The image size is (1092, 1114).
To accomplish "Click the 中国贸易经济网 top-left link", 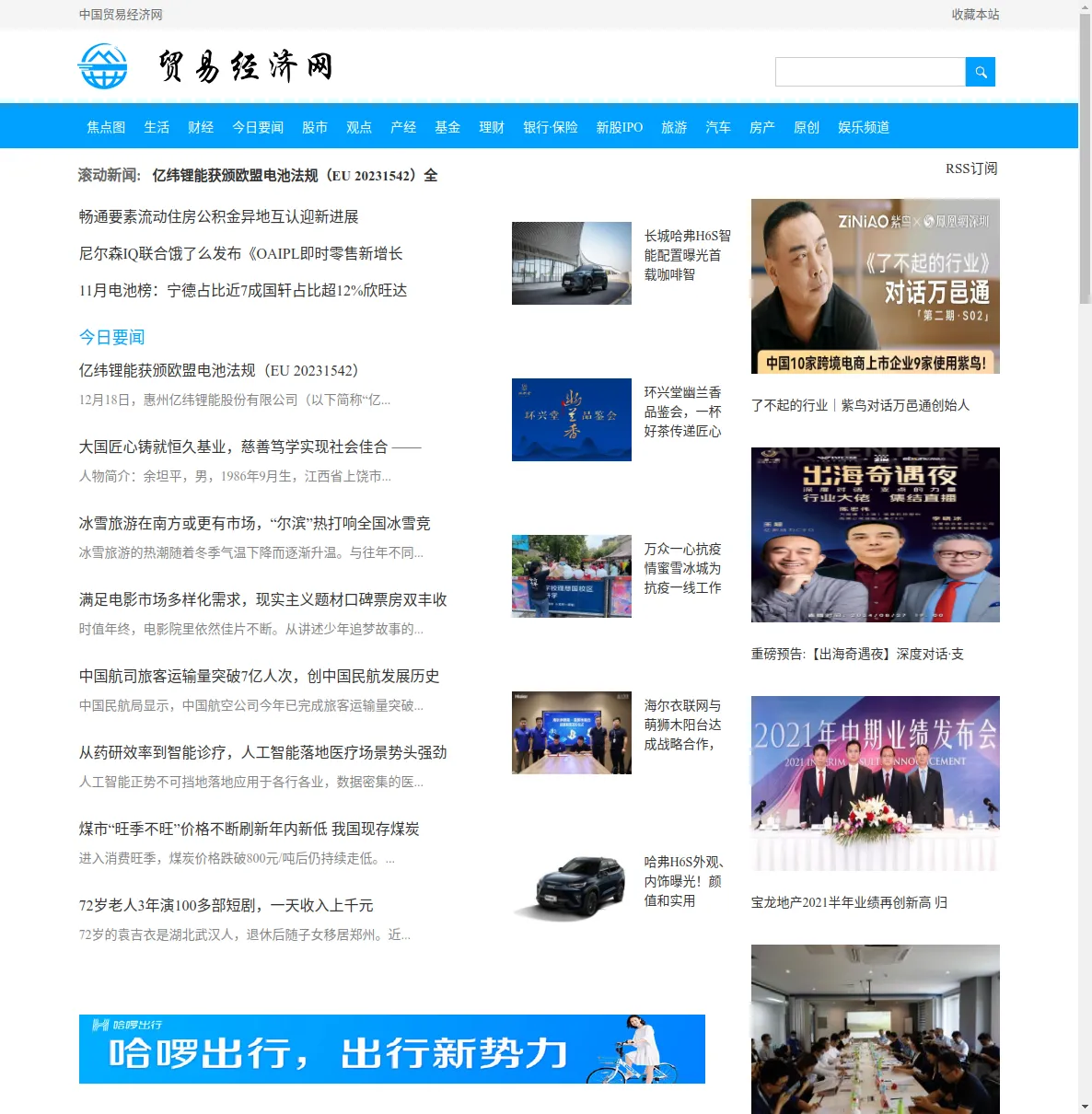I will point(121,15).
